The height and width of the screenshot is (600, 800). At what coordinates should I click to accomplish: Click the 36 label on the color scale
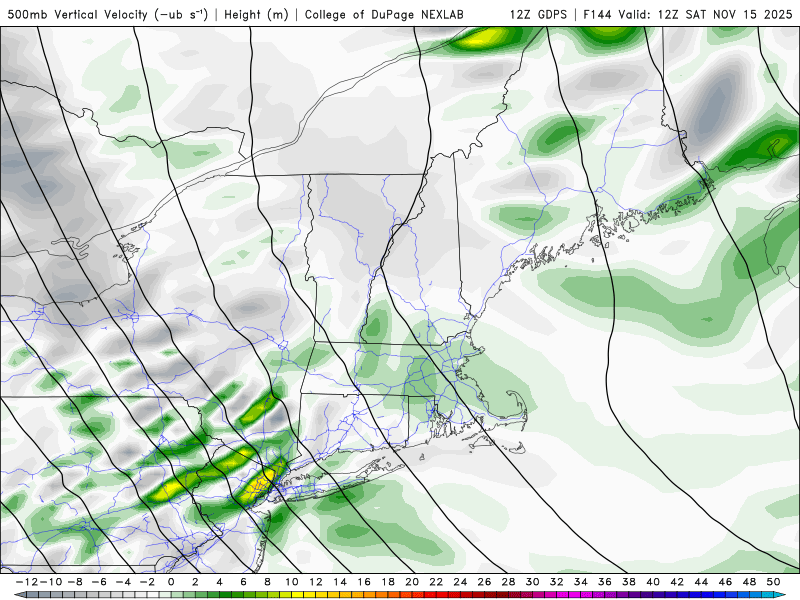click(605, 582)
